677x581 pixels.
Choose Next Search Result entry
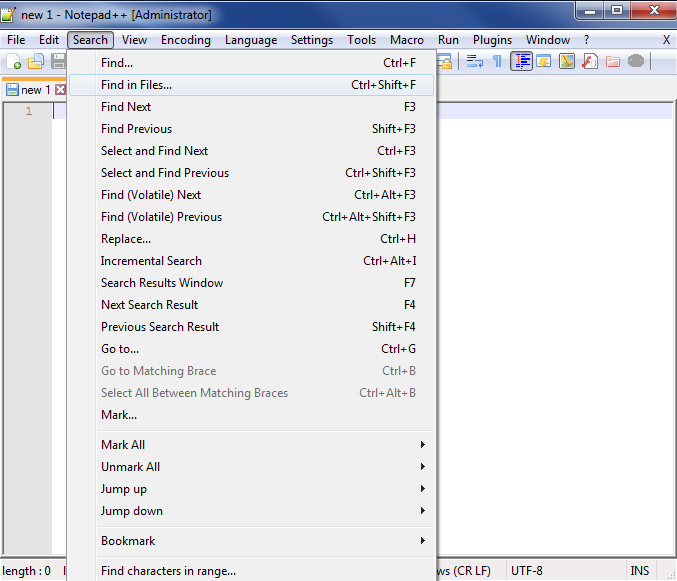tap(251, 305)
